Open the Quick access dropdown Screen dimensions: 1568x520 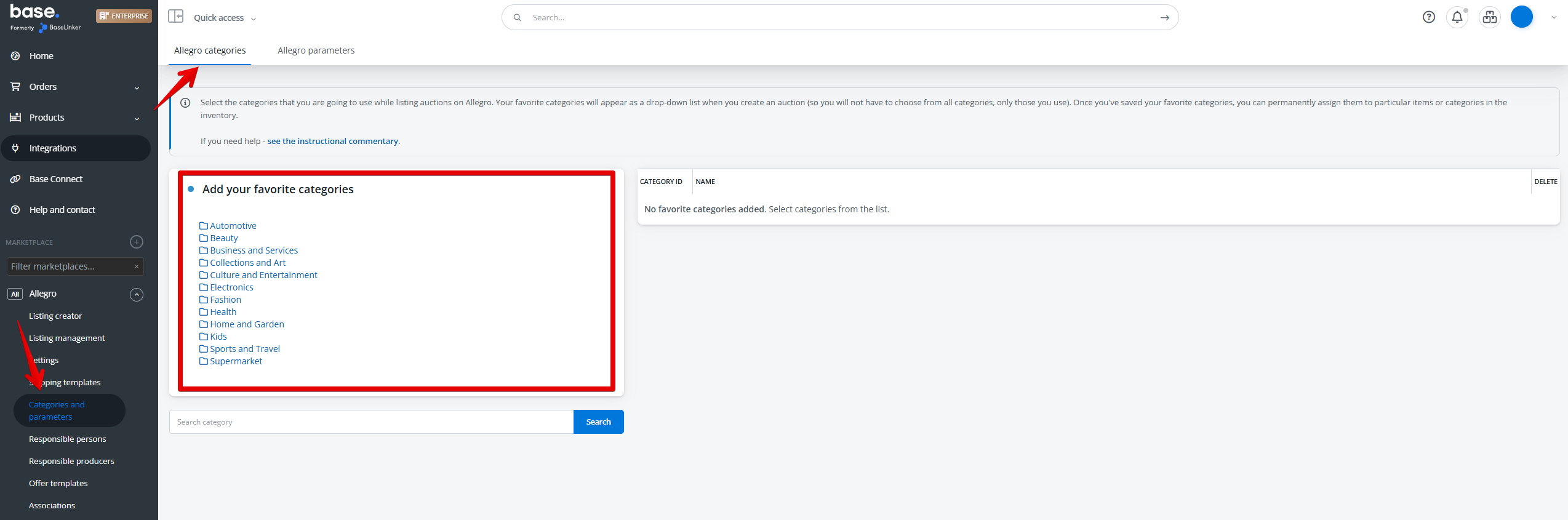225,18
